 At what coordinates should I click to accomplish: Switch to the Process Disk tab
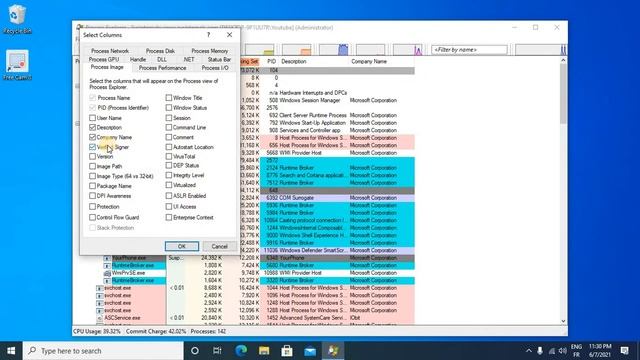[160, 51]
